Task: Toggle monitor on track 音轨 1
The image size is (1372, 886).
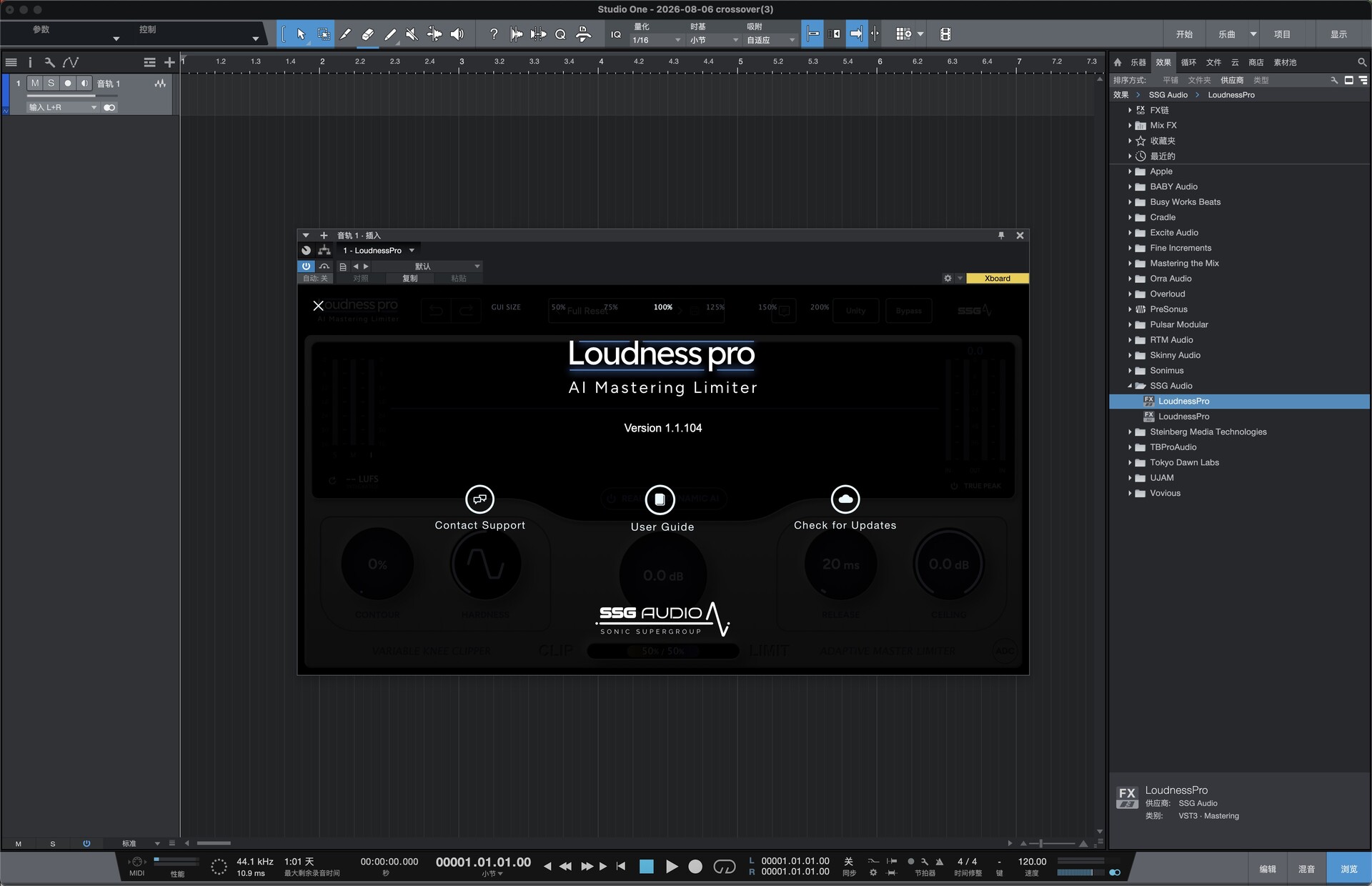Action: 84,84
